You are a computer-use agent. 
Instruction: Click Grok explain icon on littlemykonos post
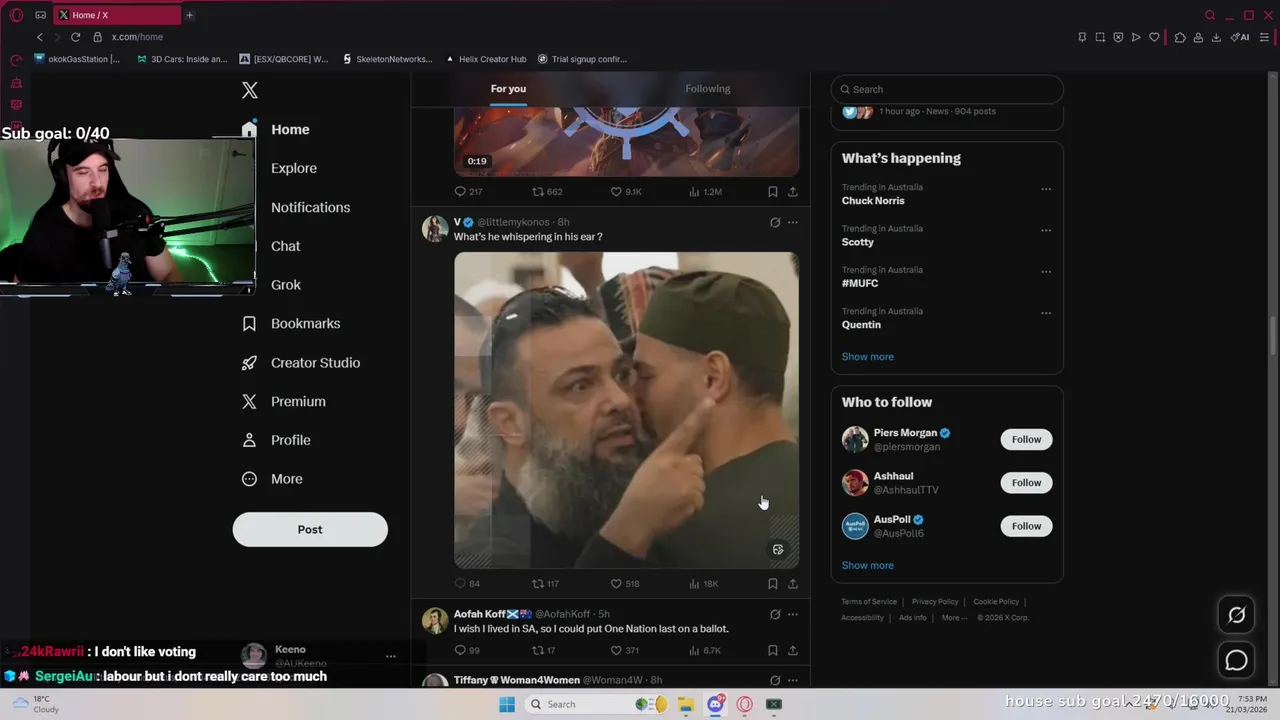pos(775,222)
